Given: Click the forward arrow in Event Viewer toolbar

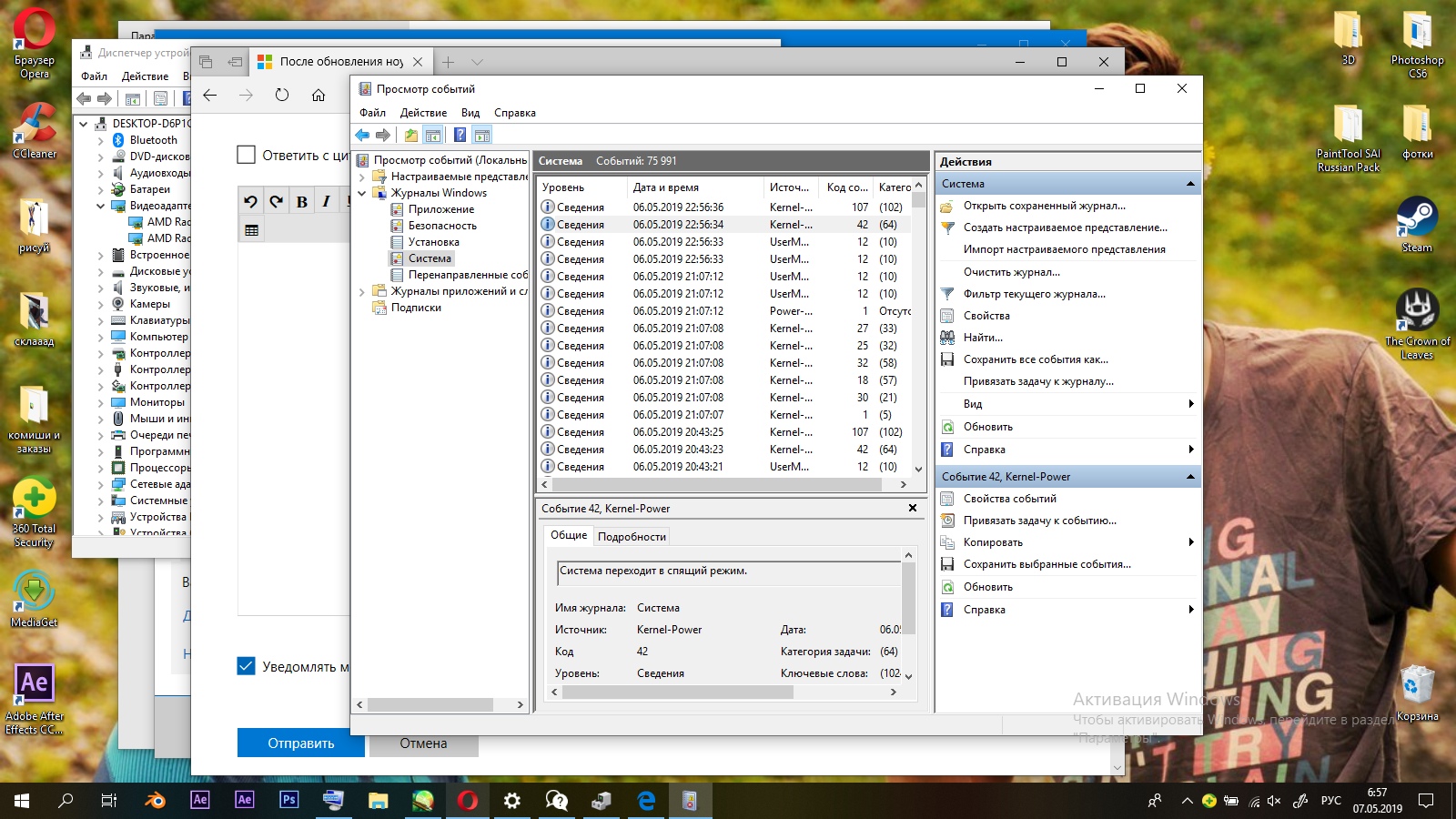Looking at the screenshot, I should 383,136.
